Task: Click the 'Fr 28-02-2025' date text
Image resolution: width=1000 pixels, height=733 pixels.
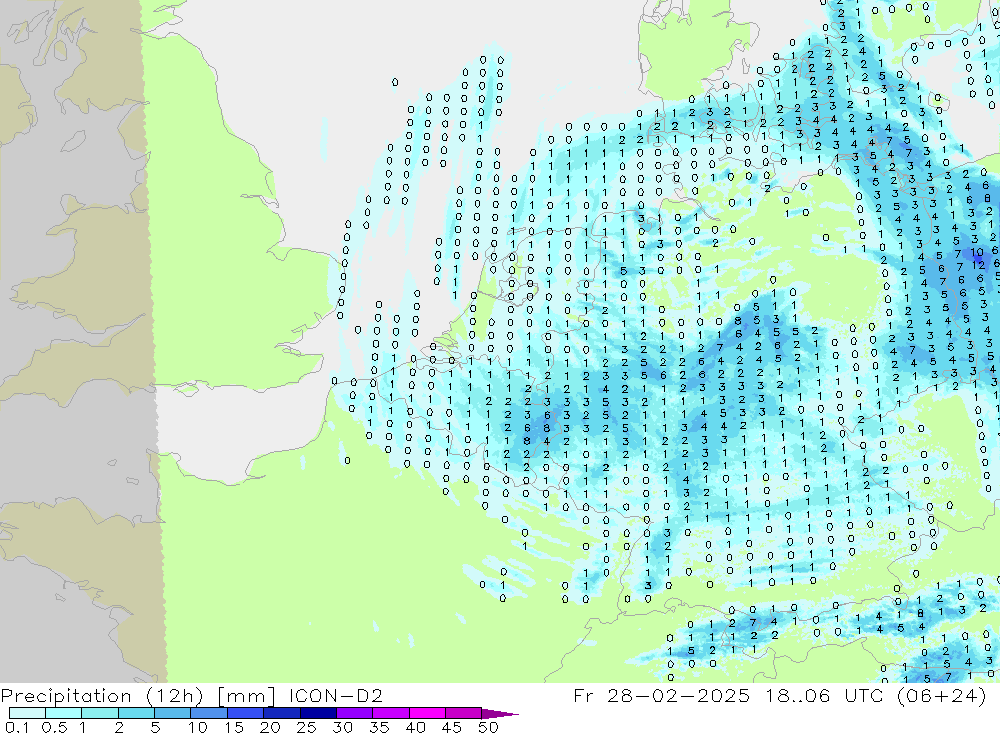Action: [x=661, y=695]
